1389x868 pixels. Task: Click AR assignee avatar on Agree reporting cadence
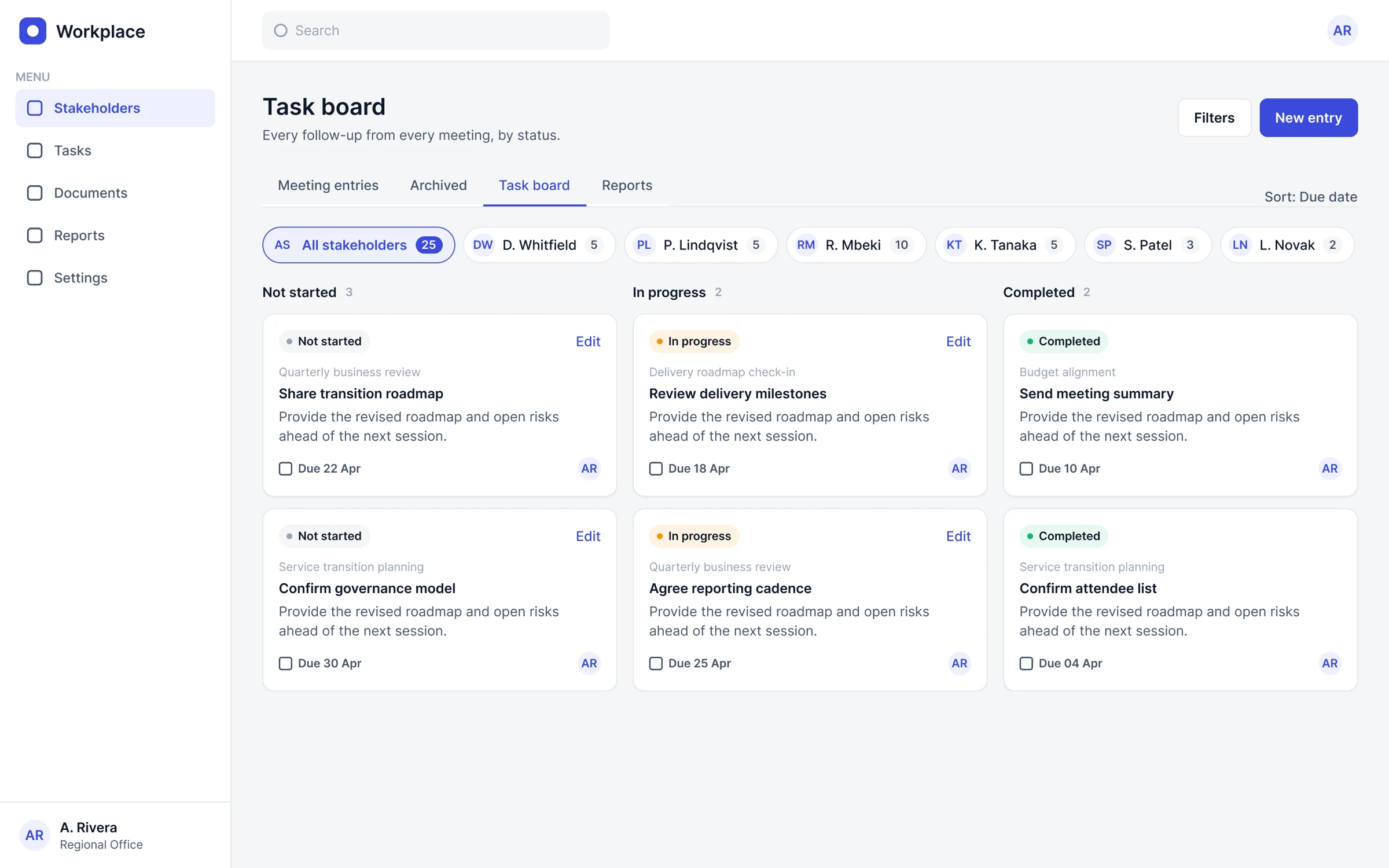point(959,663)
